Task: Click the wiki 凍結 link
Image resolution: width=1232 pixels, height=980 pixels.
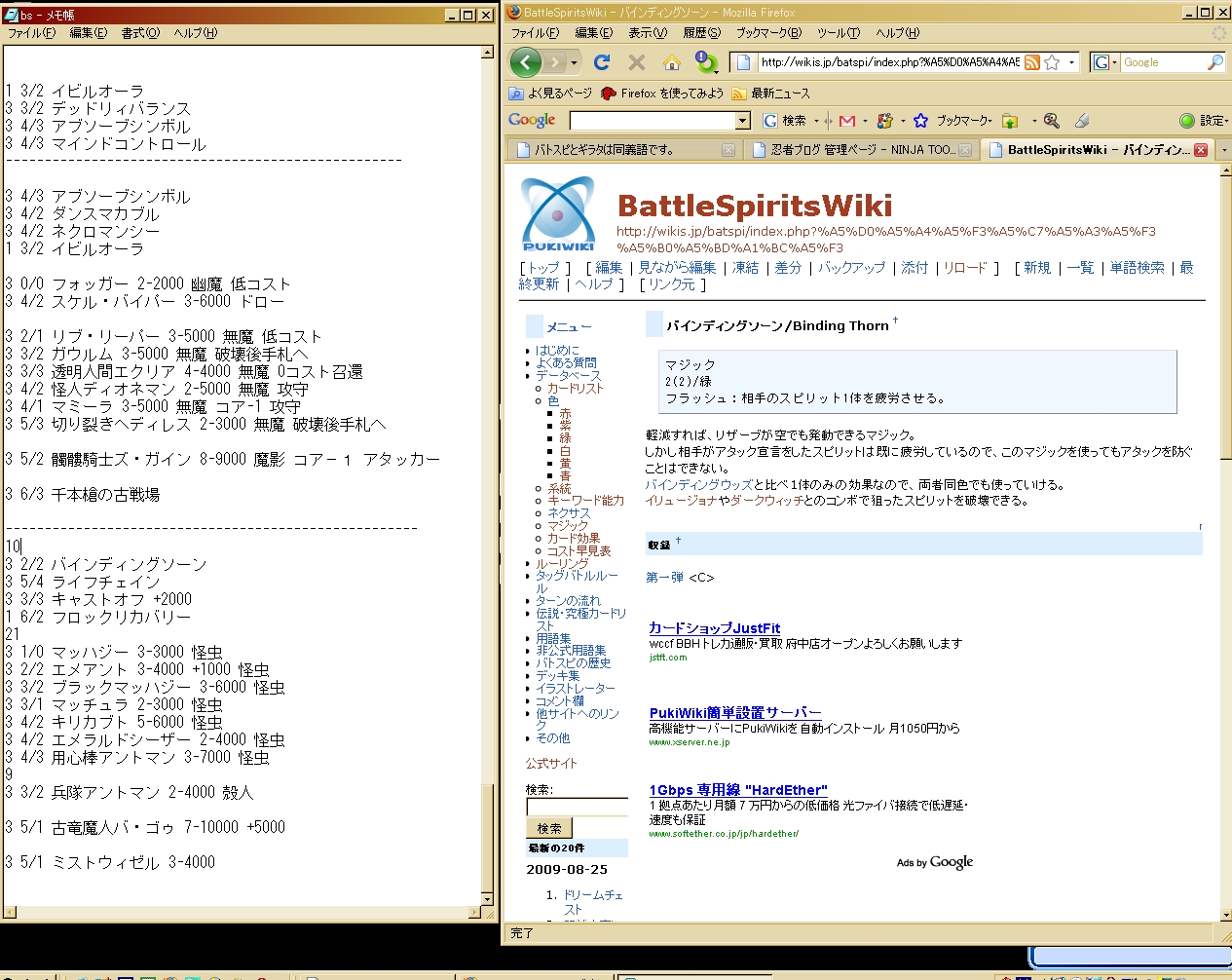Action: pyautogui.click(x=745, y=267)
